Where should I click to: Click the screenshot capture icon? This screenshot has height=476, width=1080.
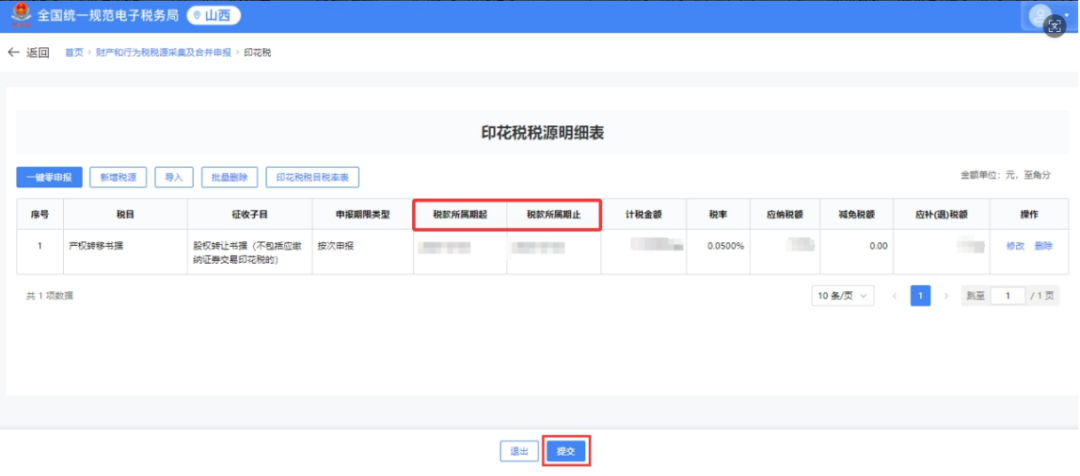tap(1055, 25)
